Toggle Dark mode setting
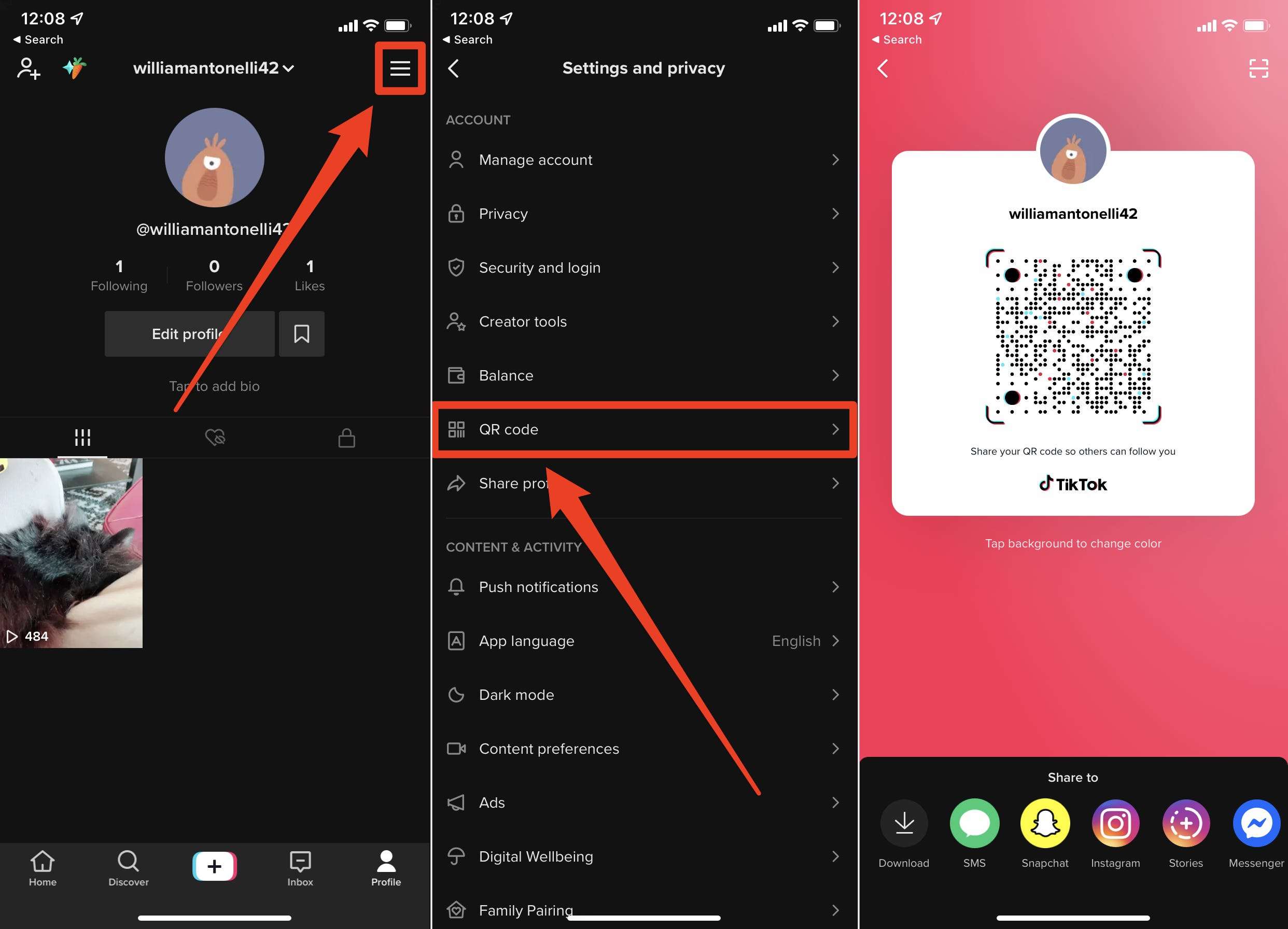 coord(643,694)
